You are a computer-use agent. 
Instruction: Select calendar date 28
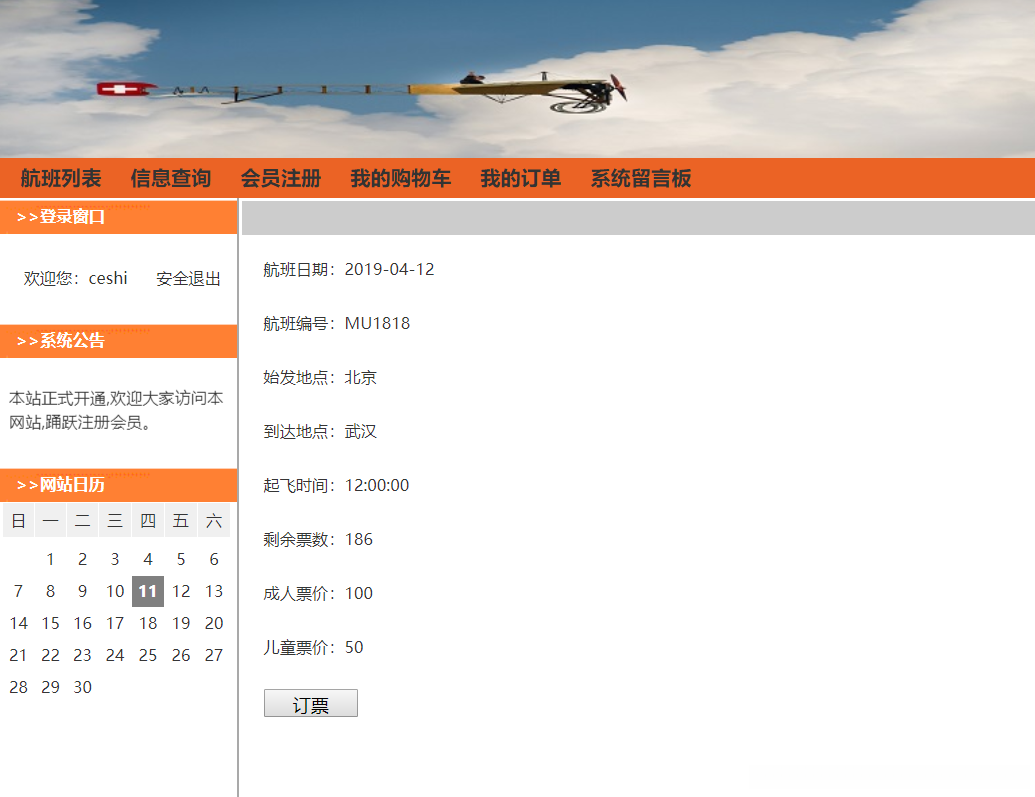[x=18, y=687]
